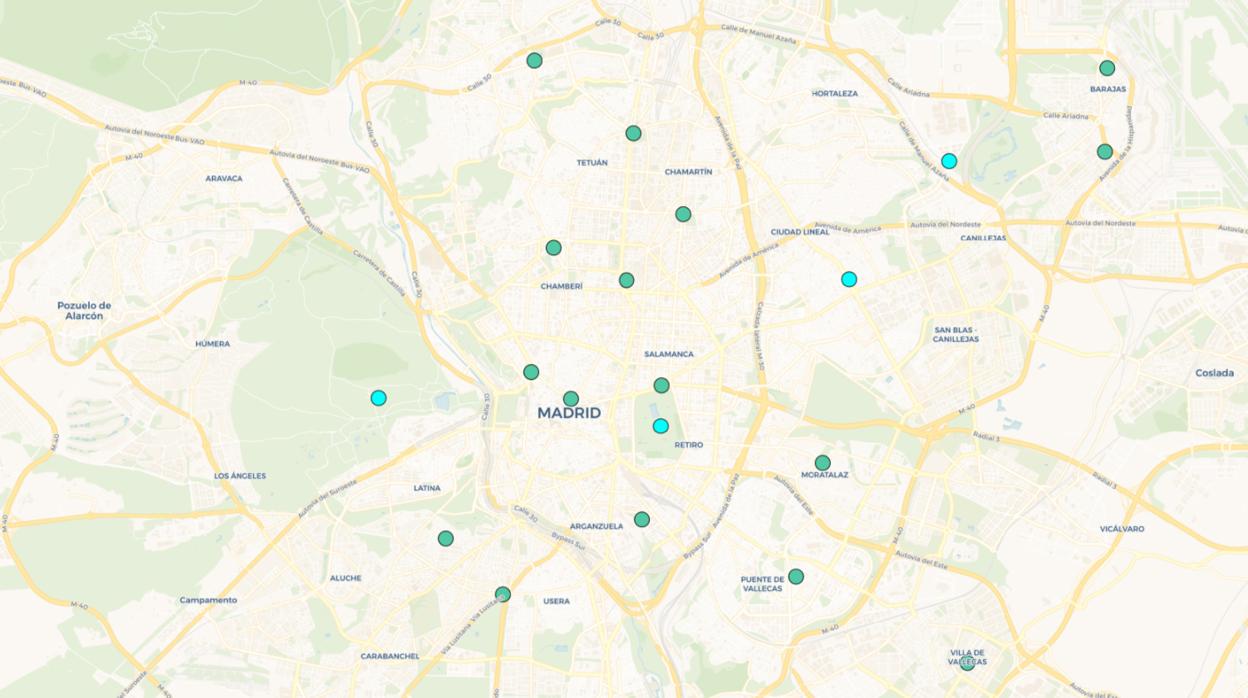This screenshot has height=698, width=1248.
Task: Select the green marker below Chamartín label
Action: click(x=683, y=214)
